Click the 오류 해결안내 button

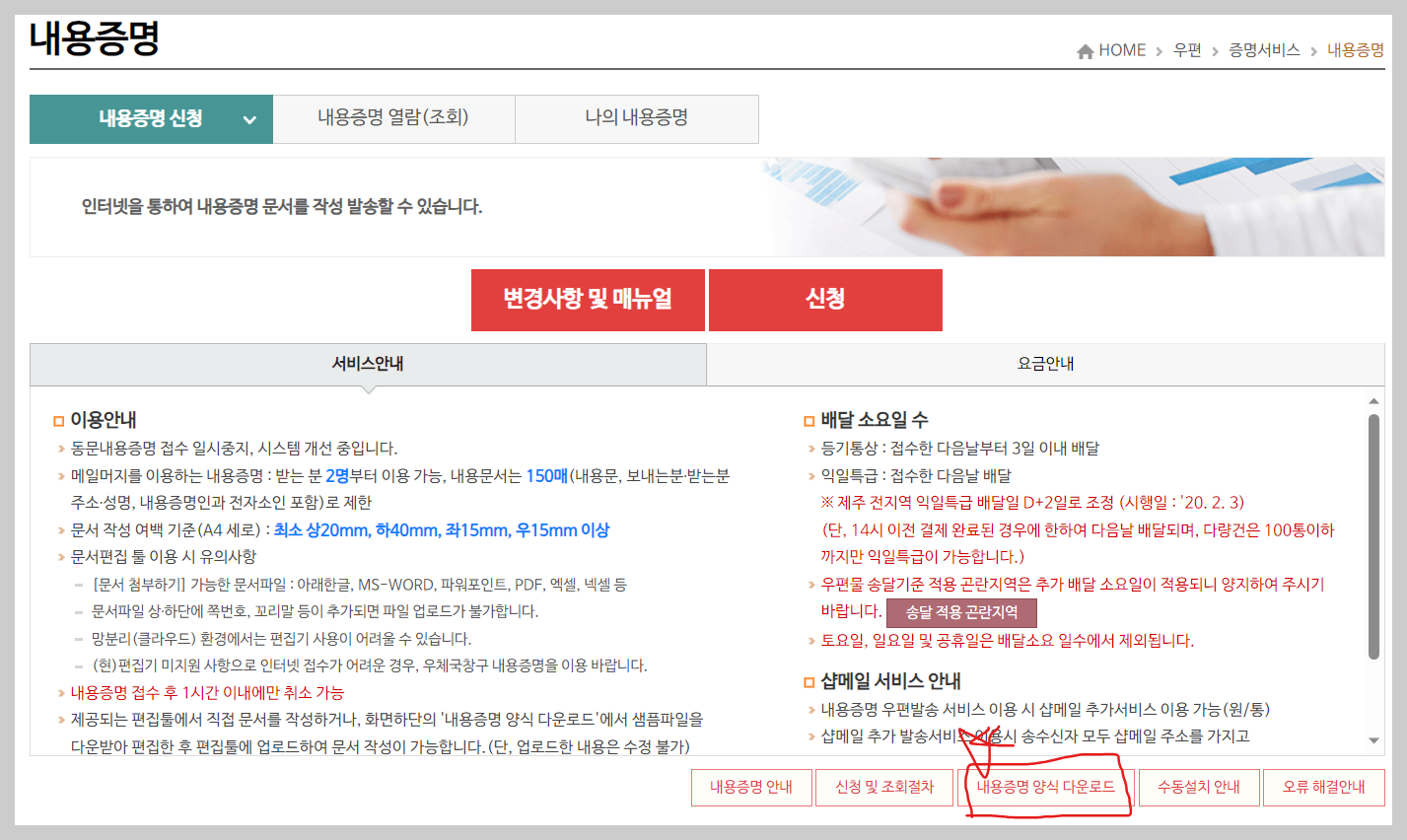pyautogui.click(x=1324, y=787)
